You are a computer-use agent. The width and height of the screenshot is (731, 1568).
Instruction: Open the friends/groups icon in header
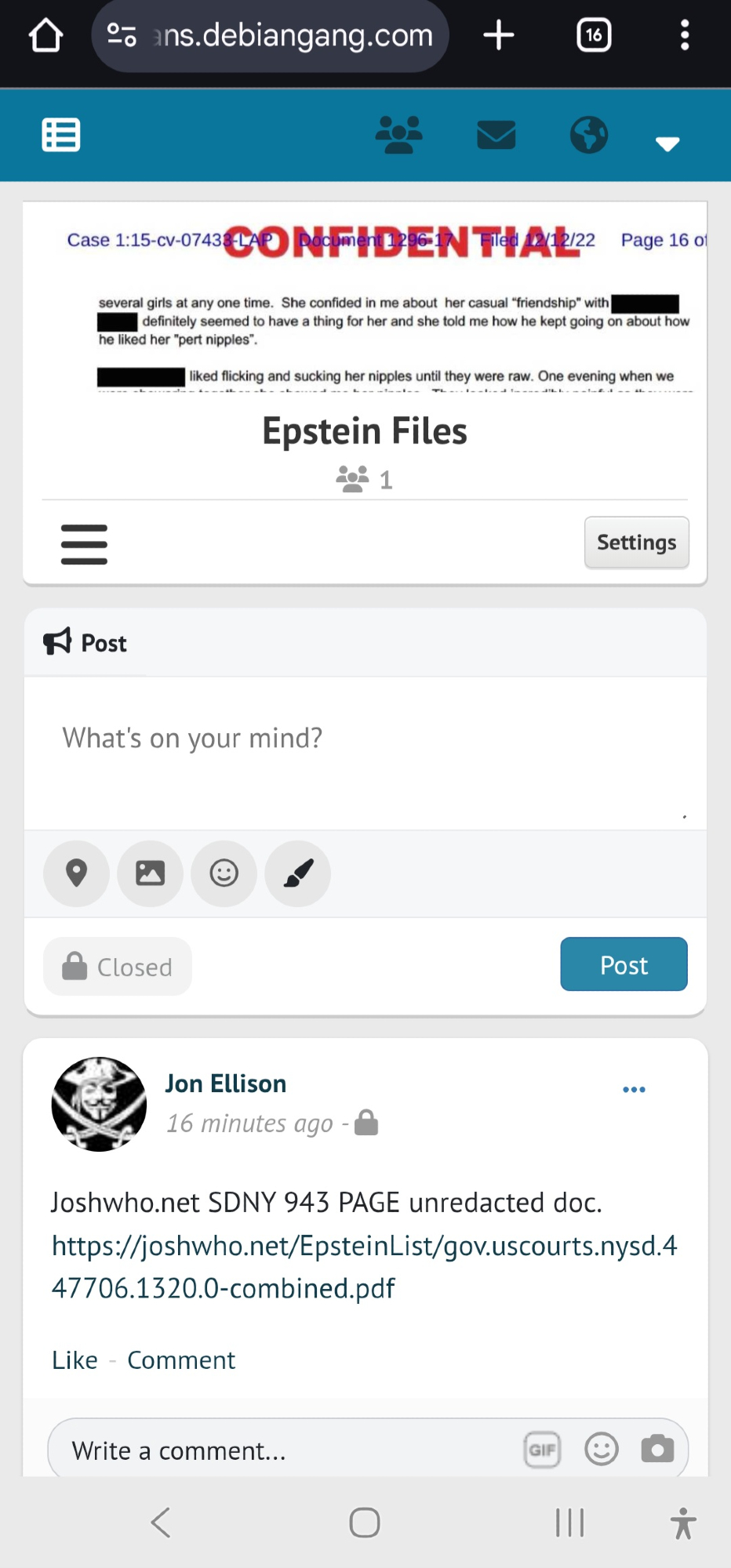[x=398, y=135]
